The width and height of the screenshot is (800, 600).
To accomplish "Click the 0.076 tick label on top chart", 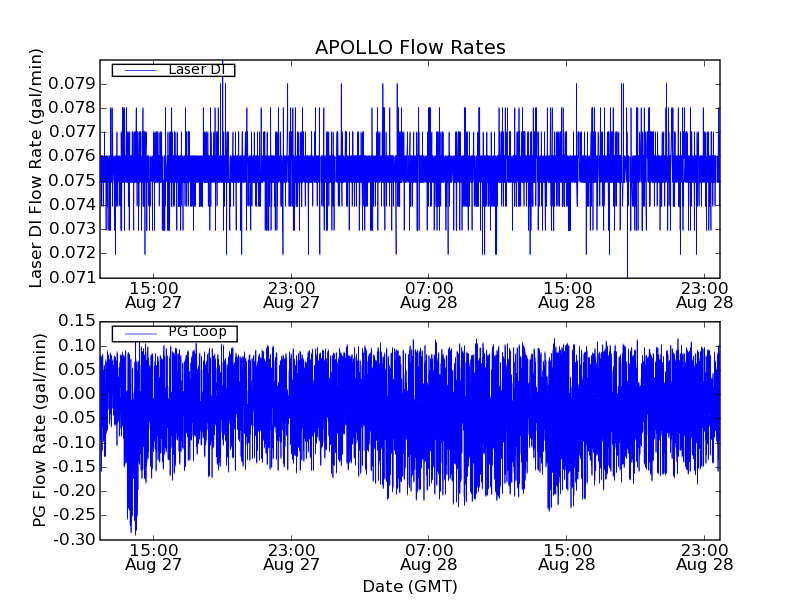I will pos(72,156).
